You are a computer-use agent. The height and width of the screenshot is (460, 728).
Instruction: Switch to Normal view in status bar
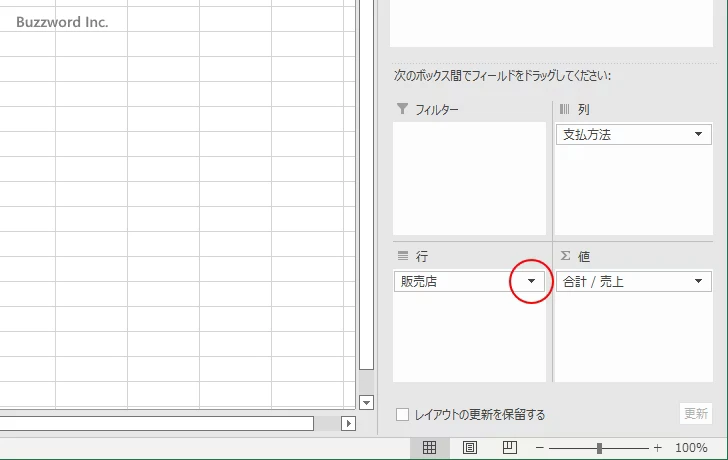429,447
